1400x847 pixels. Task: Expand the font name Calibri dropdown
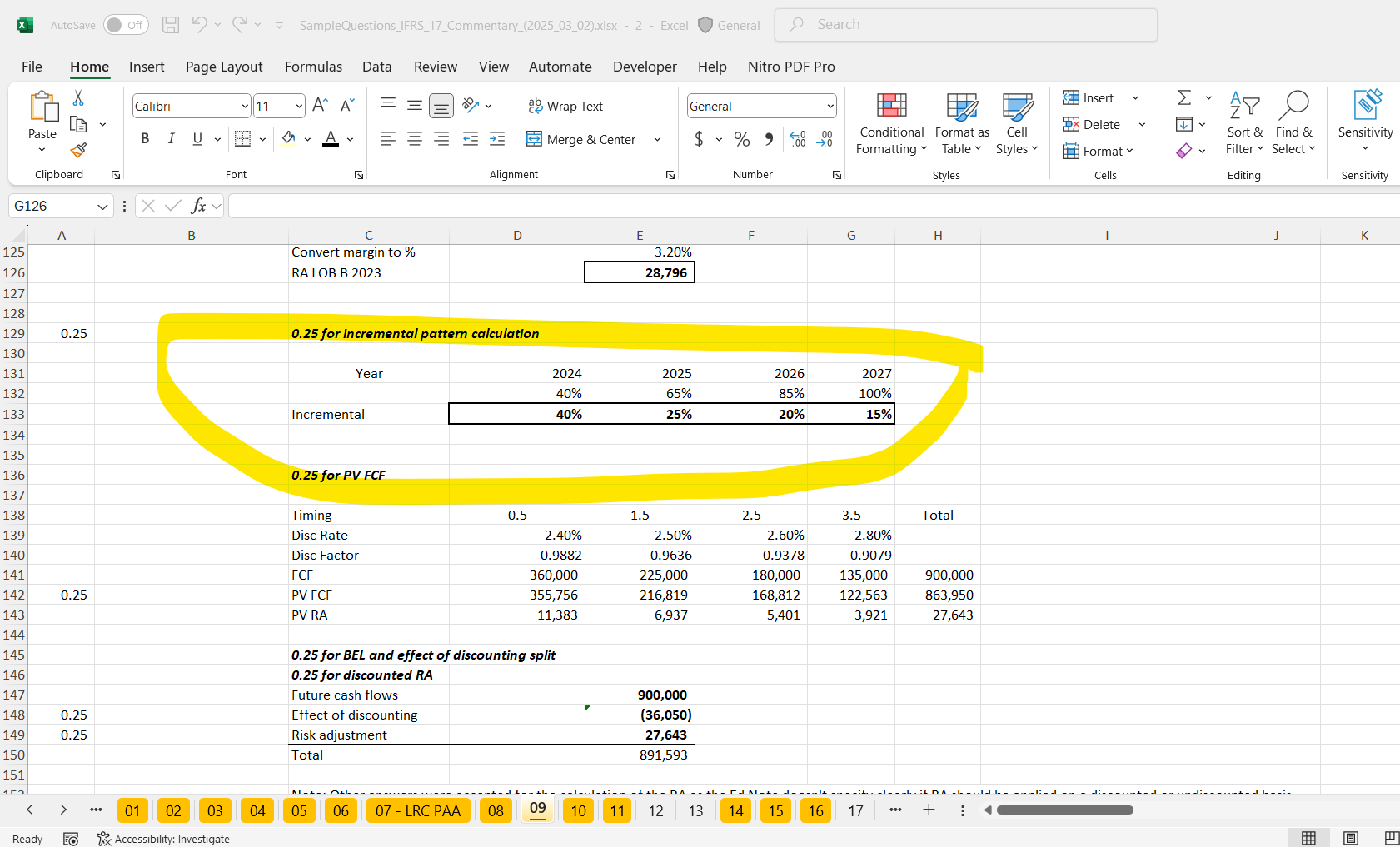tap(245, 107)
